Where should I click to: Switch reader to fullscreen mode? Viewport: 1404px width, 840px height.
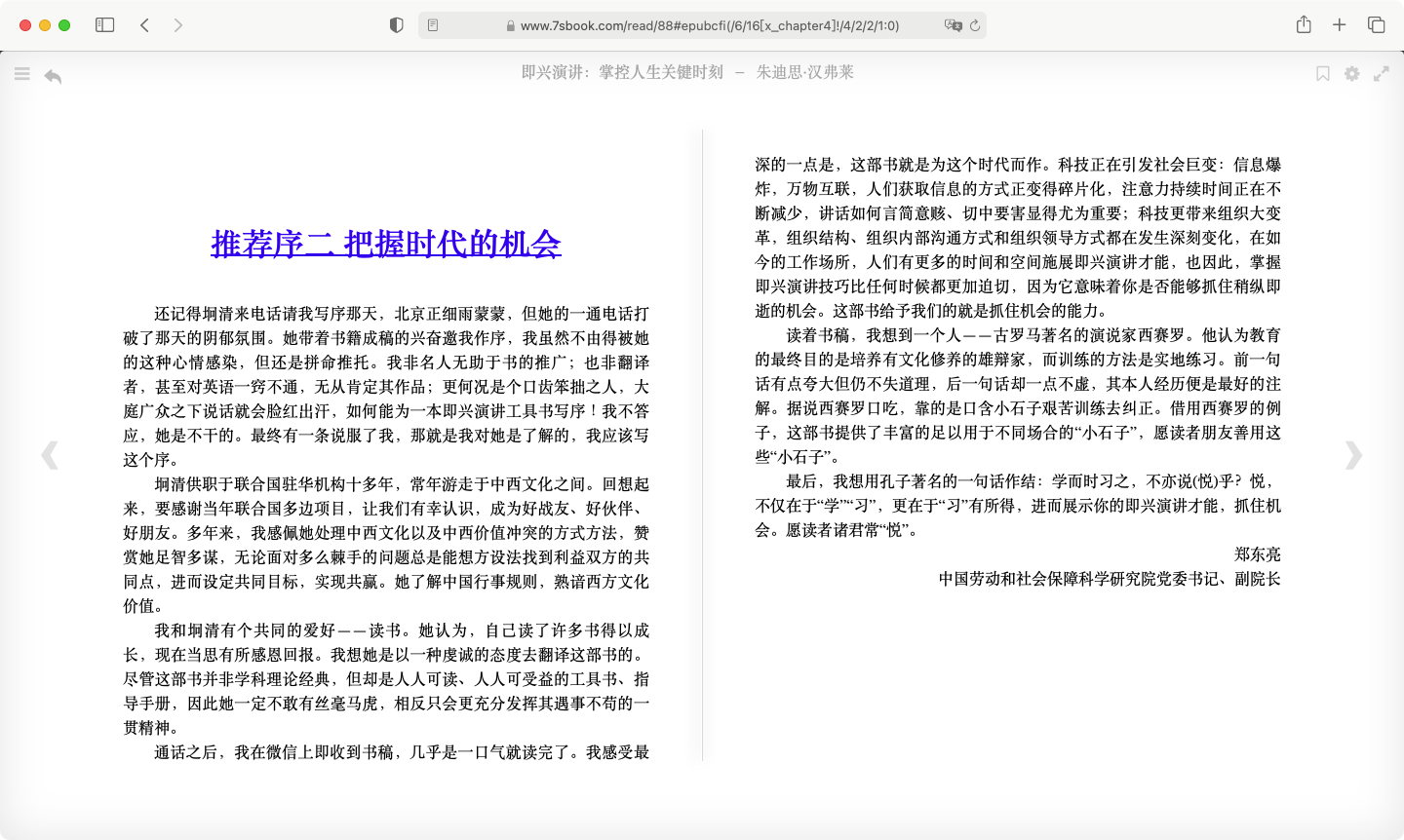pos(1382,74)
